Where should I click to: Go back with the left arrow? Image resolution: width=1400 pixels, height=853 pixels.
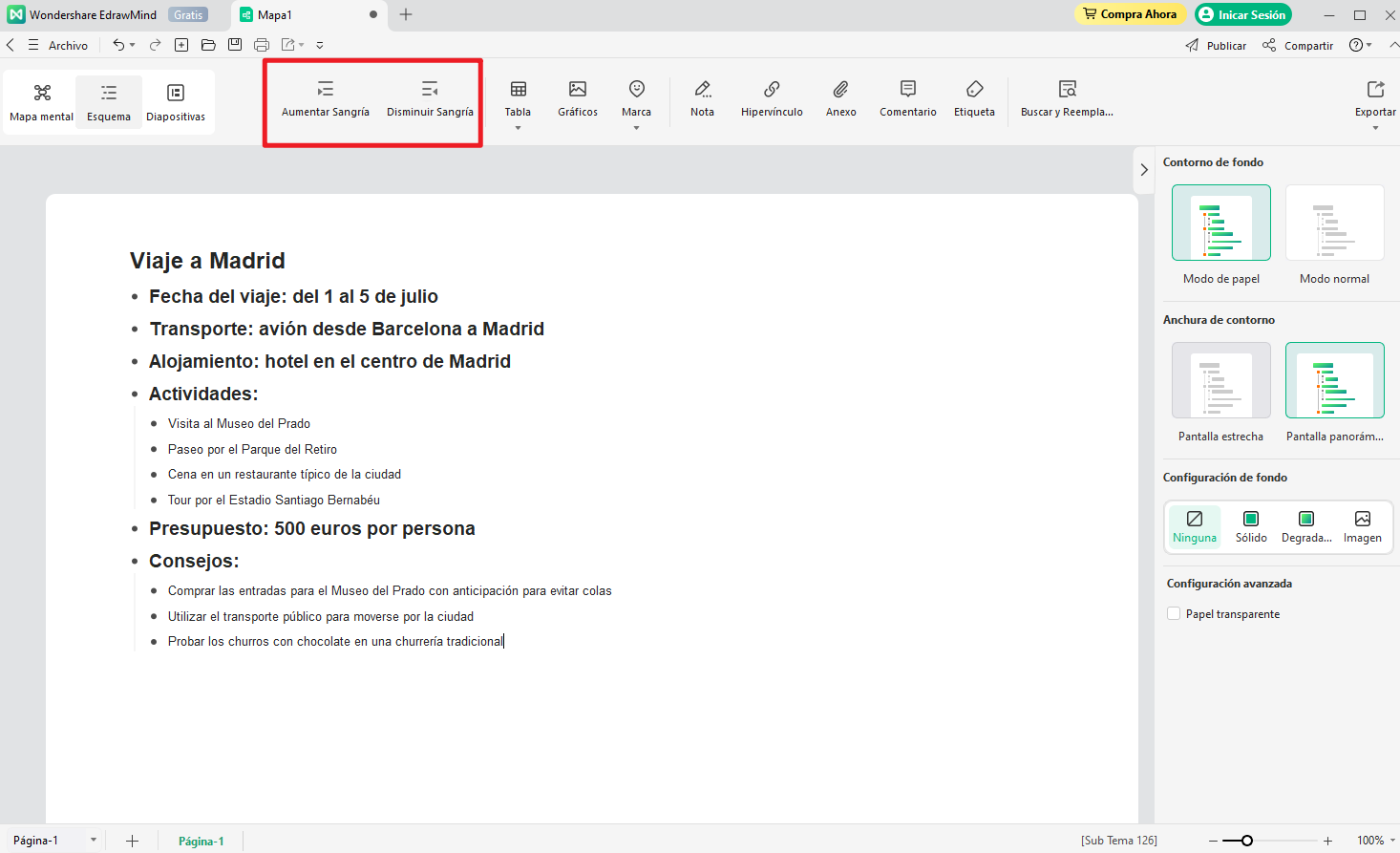coord(11,45)
